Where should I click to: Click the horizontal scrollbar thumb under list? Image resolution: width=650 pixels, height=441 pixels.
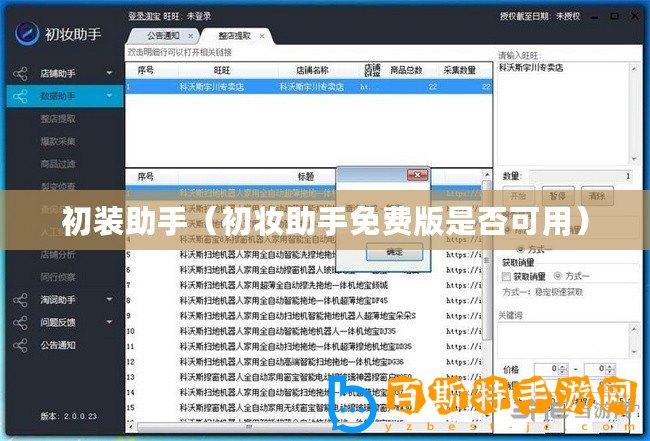pos(249,426)
